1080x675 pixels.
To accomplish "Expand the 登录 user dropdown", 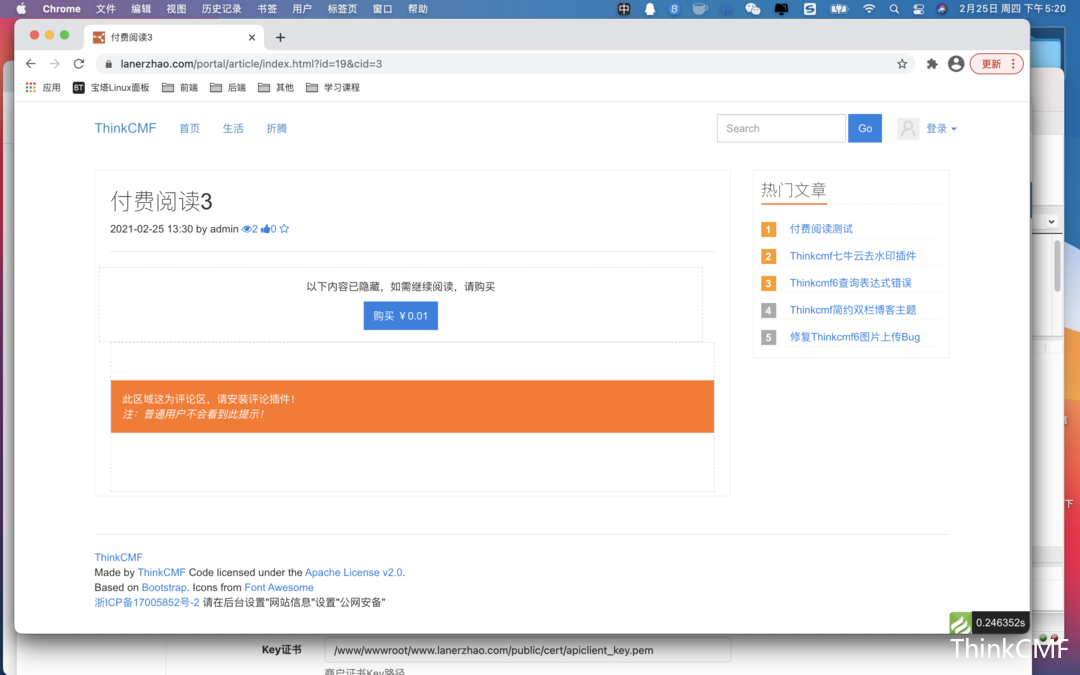I will [940, 129].
